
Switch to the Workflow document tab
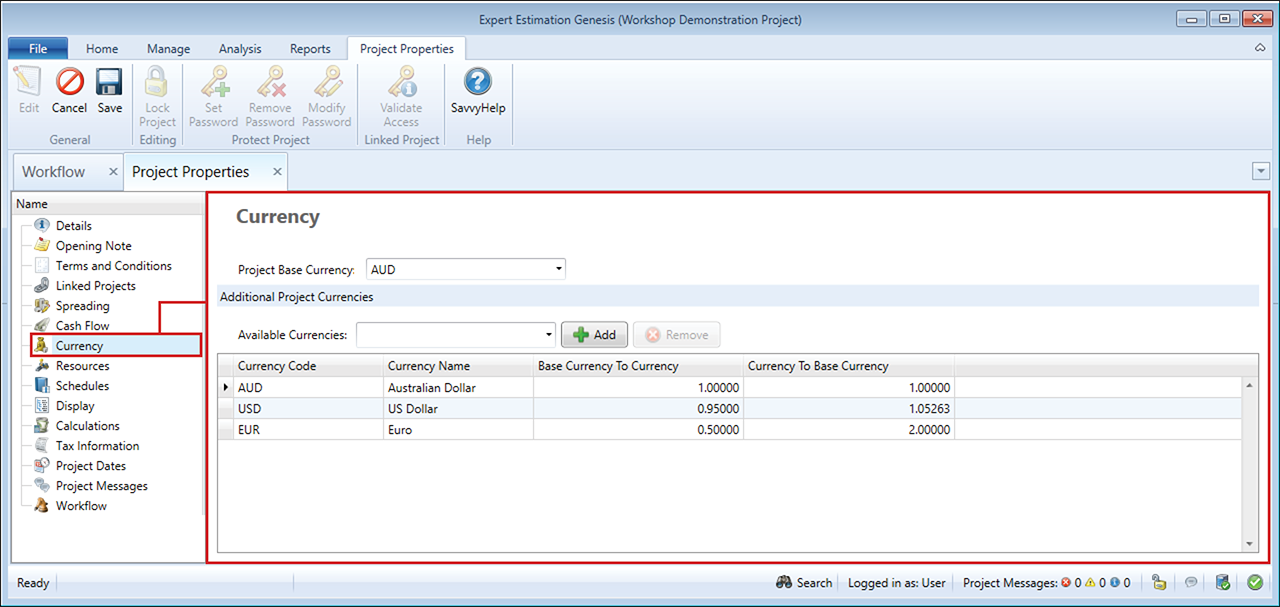(54, 172)
